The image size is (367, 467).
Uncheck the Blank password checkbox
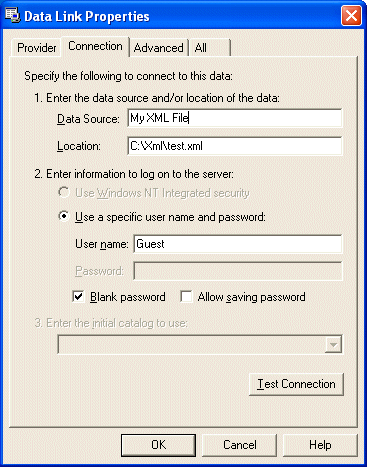[x=78, y=297]
